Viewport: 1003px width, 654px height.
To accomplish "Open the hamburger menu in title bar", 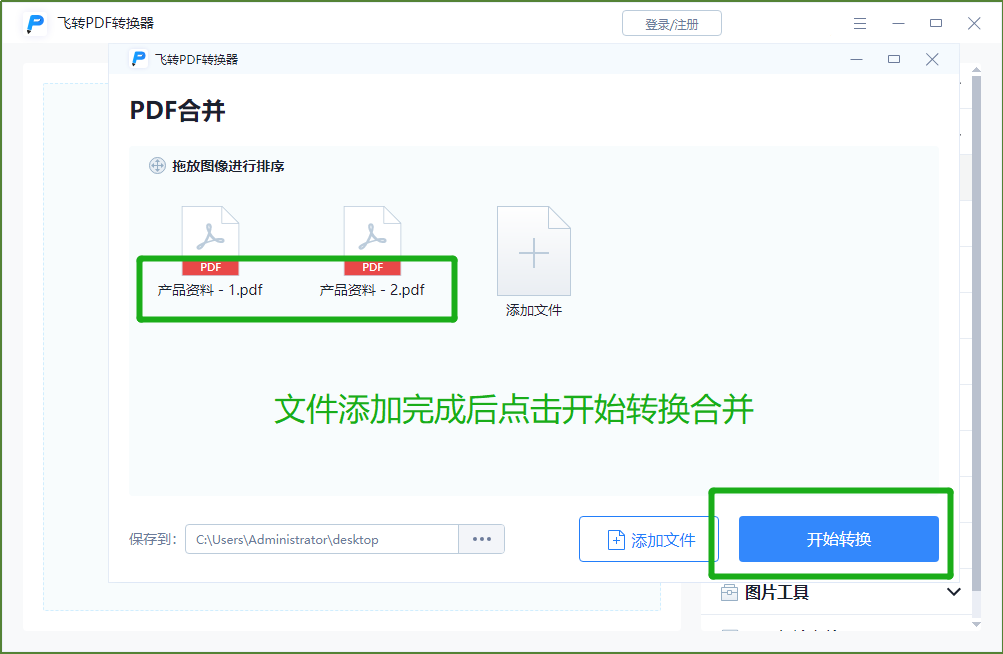I will point(860,23).
